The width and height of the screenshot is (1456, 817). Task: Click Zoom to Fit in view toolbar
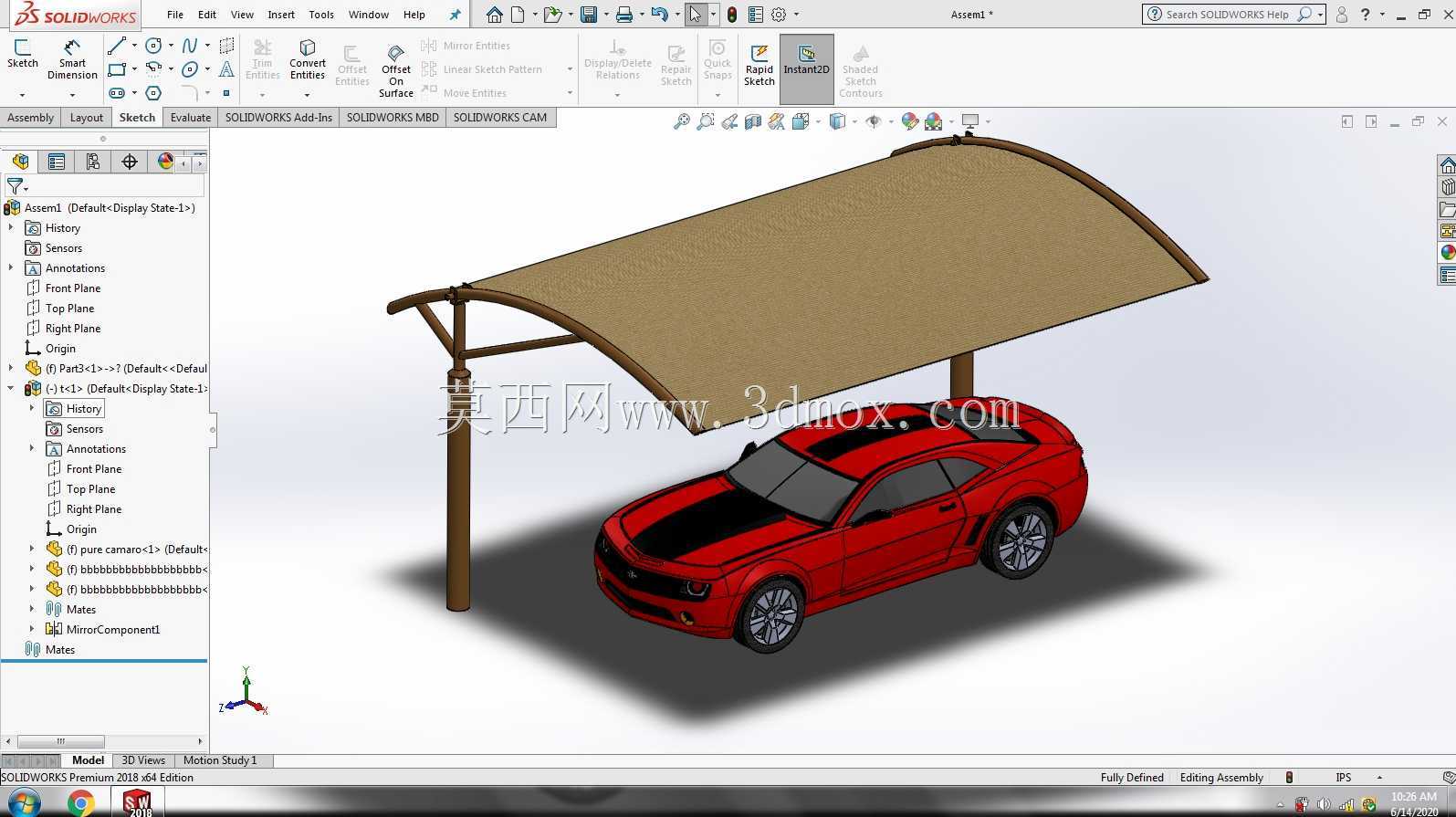(x=681, y=121)
